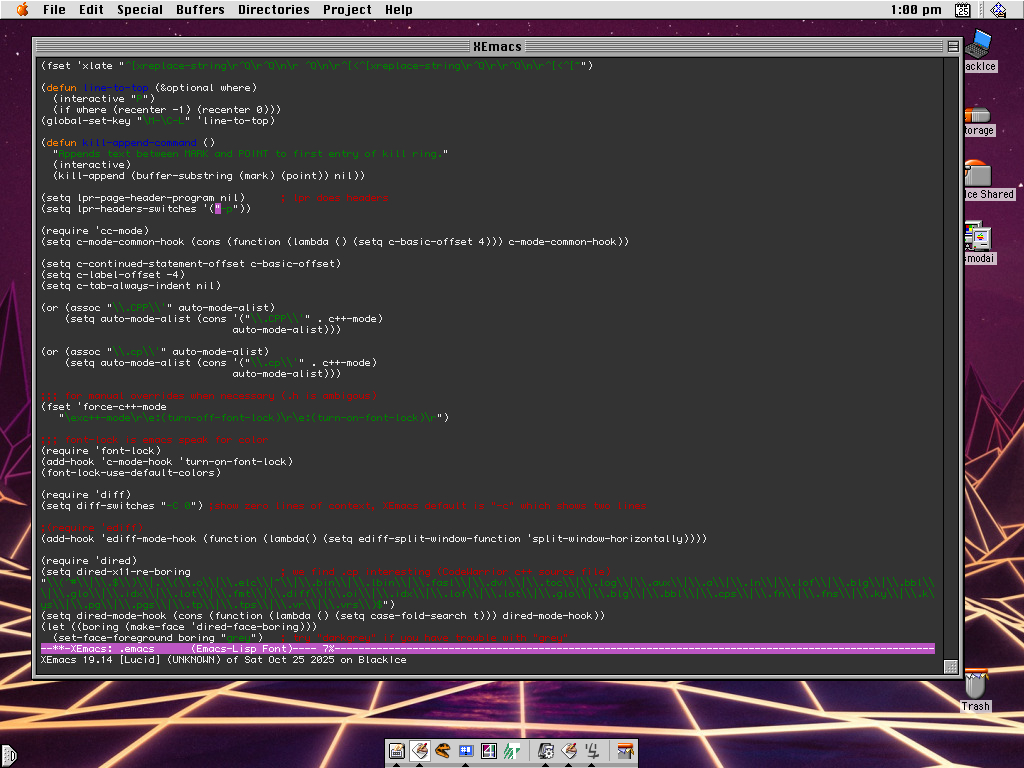This screenshot has width=1024, height=768.
Task: Open the Trash on the desktop
Action: [x=976, y=690]
